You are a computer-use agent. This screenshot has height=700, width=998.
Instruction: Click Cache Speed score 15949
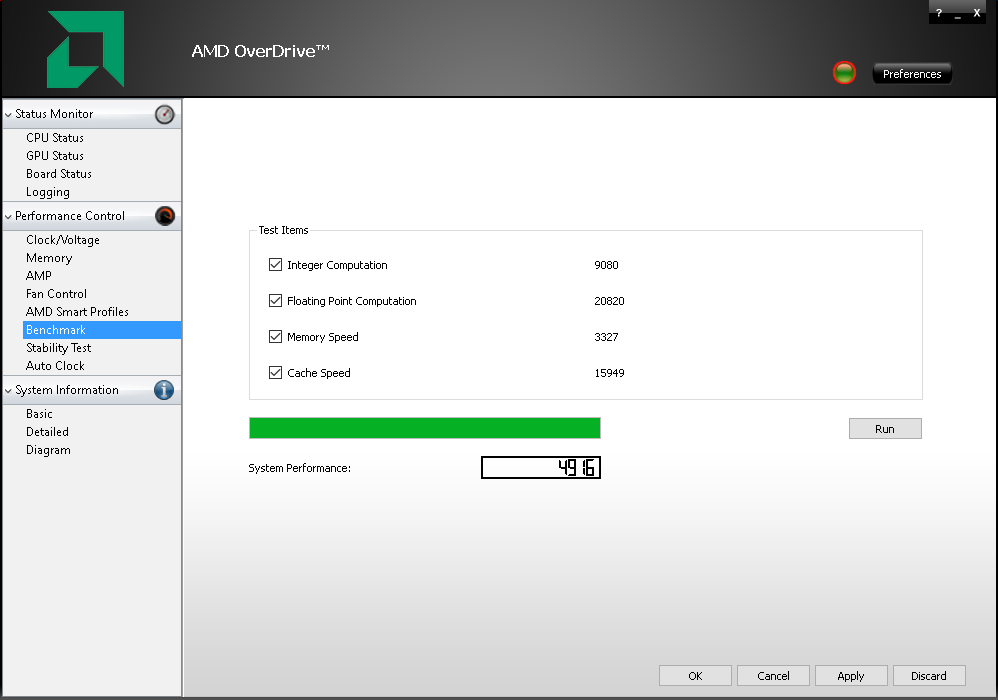(x=609, y=373)
